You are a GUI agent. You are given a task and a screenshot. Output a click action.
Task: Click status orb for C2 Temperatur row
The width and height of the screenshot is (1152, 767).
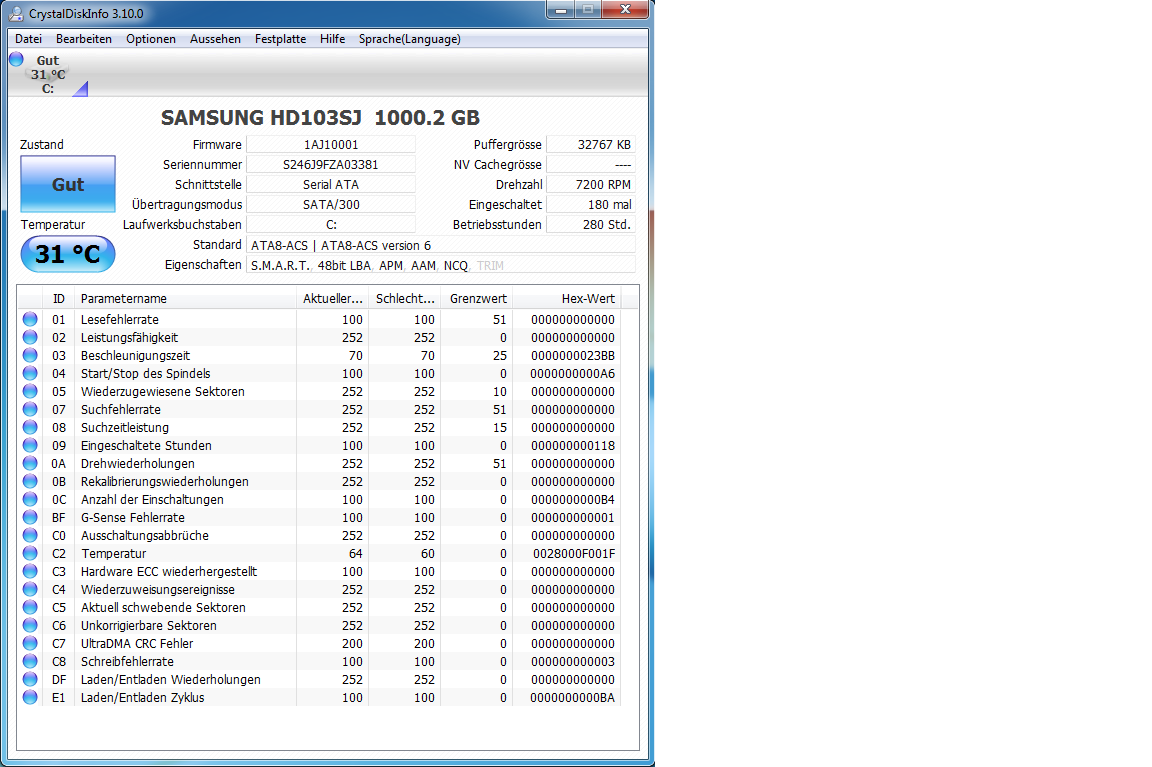pos(30,553)
